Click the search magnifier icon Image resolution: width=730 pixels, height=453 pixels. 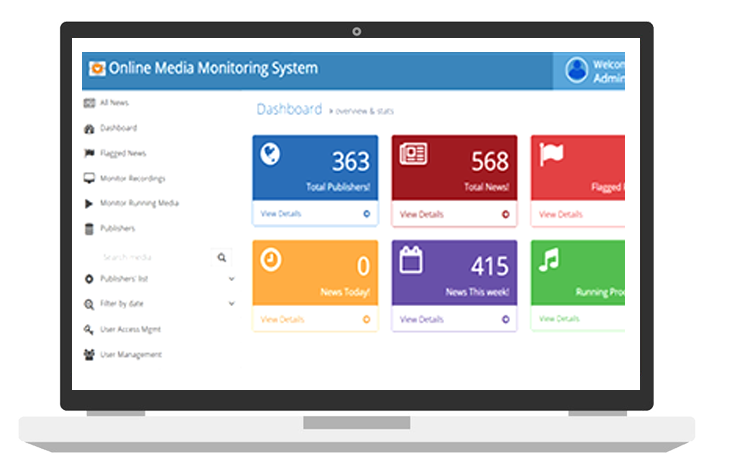click(222, 257)
